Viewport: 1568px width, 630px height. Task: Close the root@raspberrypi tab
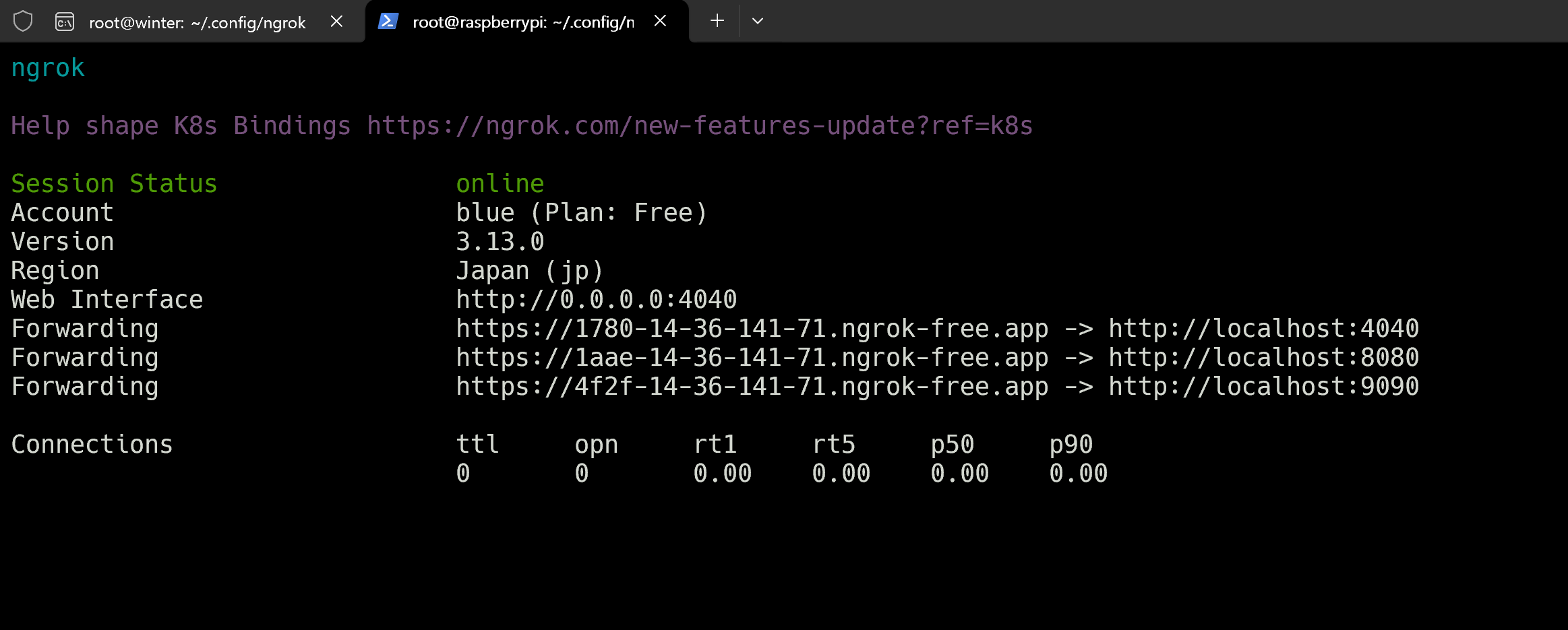[661, 21]
